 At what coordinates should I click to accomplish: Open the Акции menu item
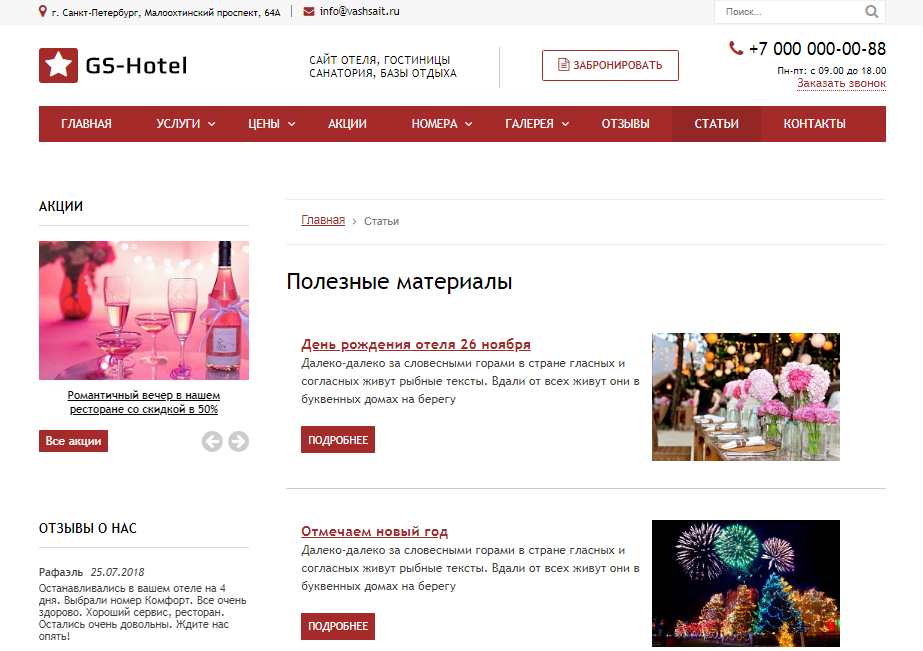pos(347,124)
